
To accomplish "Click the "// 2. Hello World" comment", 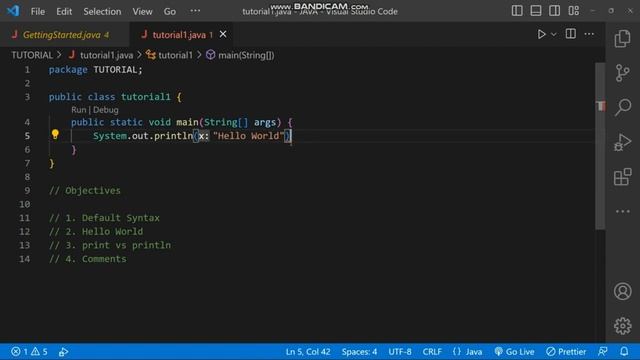I will [96, 232].
